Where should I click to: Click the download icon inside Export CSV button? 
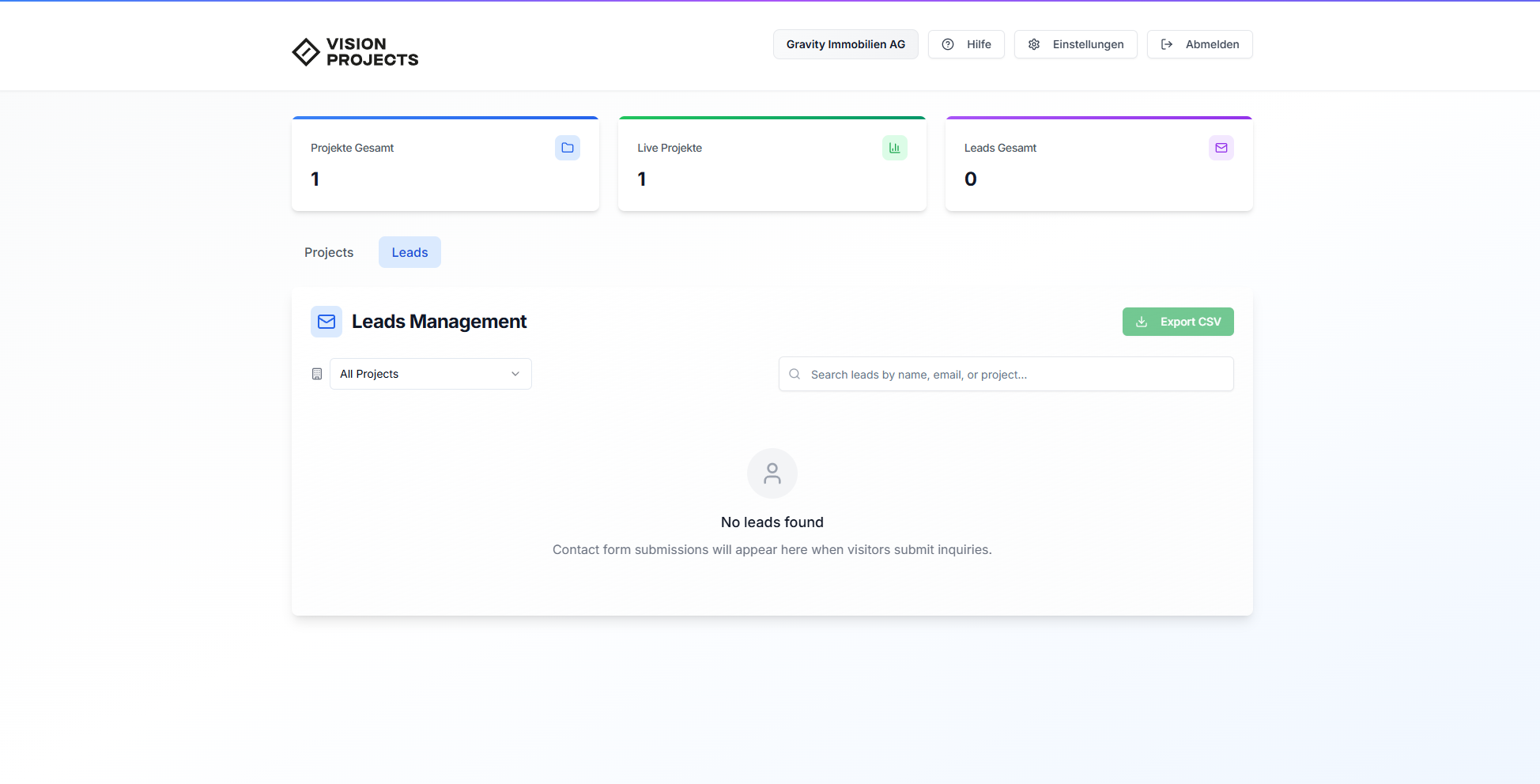pyautogui.click(x=1141, y=322)
